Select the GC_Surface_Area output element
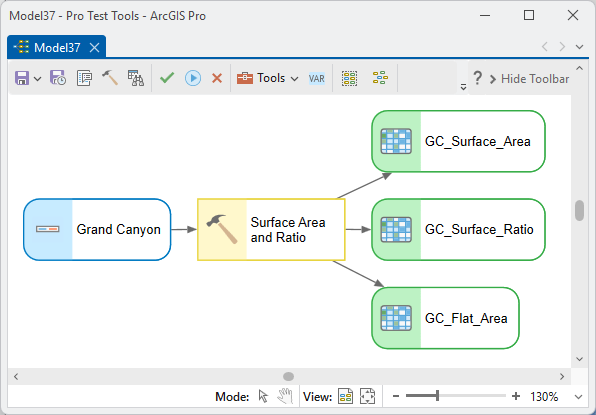The width and height of the screenshot is (596, 415). [x=458, y=141]
